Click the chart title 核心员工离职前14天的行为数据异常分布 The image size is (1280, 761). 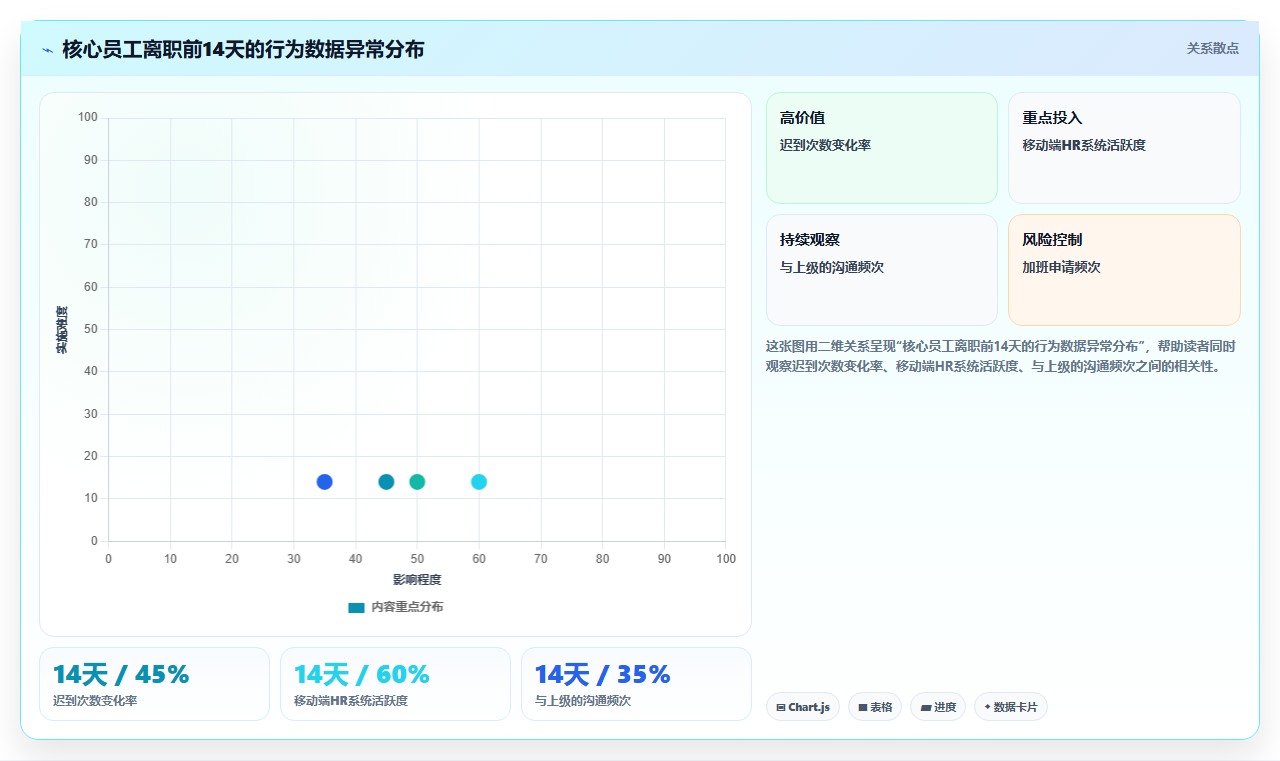click(243, 49)
